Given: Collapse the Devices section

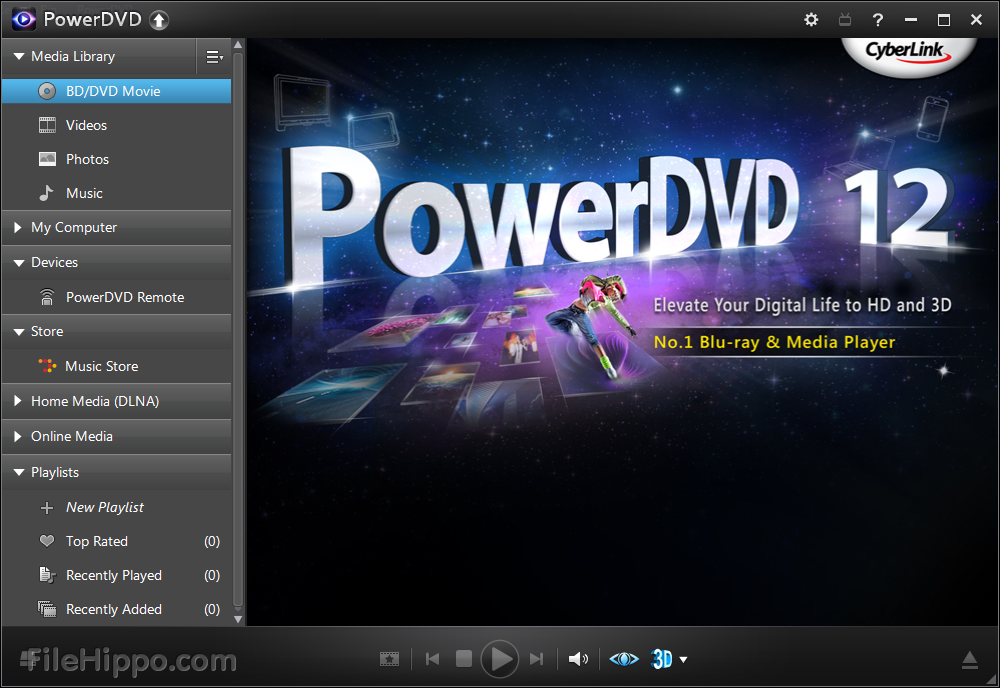Looking at the screenshot, I should (19, 263).
